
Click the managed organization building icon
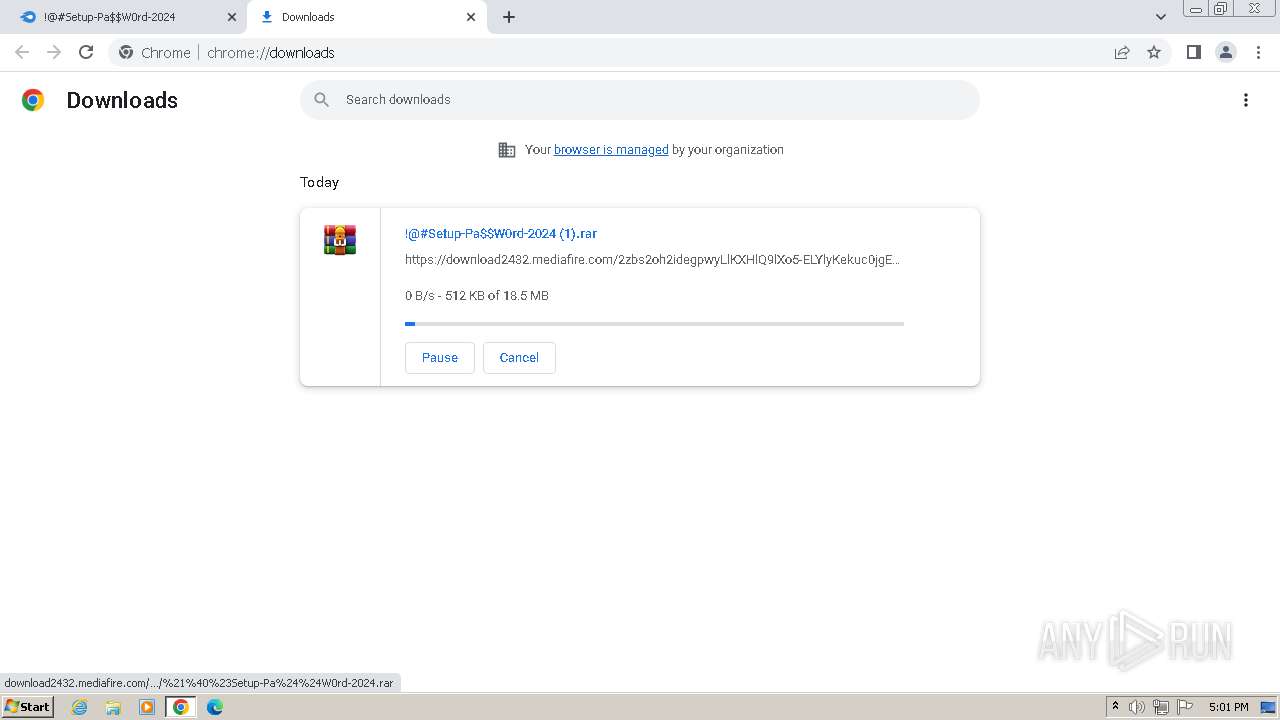coord(507,150)
